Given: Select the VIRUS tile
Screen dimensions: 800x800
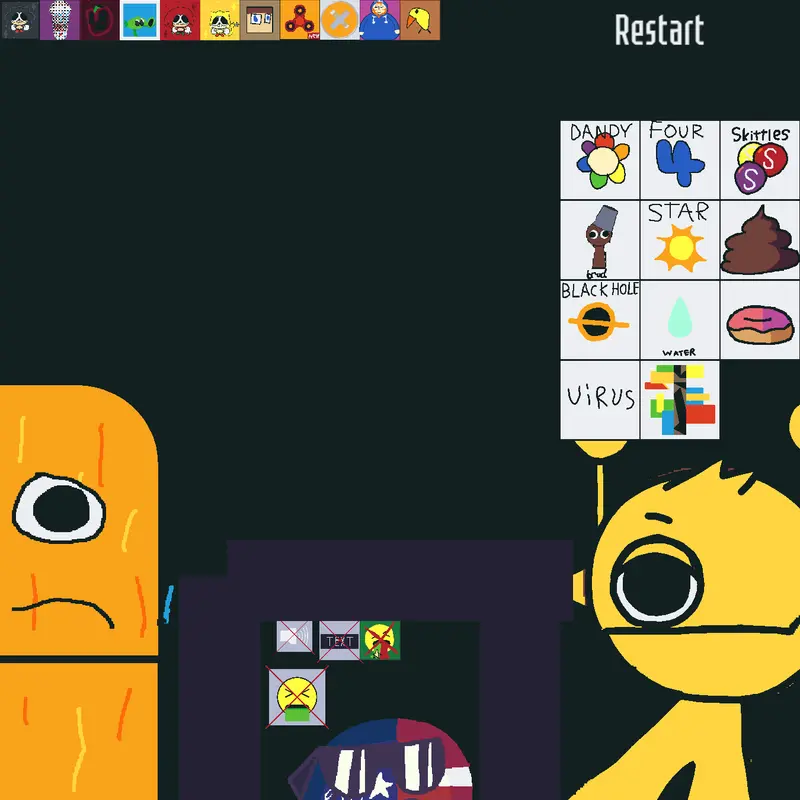Looking at the screenshot, I should click(x=599, y=400).
